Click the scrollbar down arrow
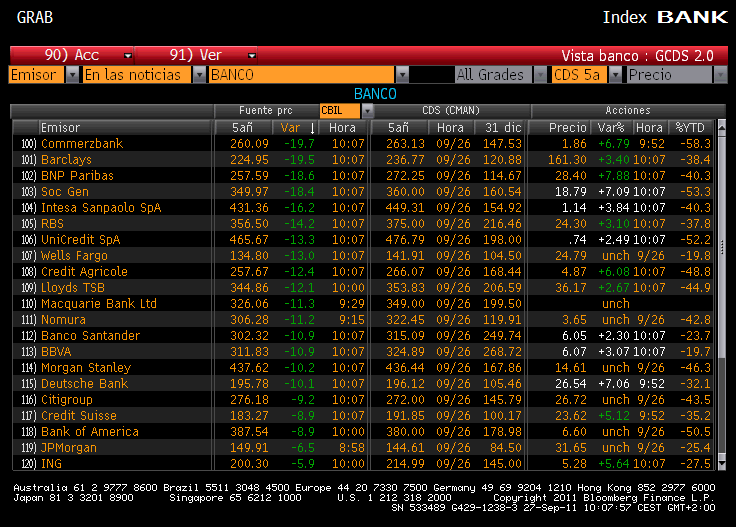 722,464
